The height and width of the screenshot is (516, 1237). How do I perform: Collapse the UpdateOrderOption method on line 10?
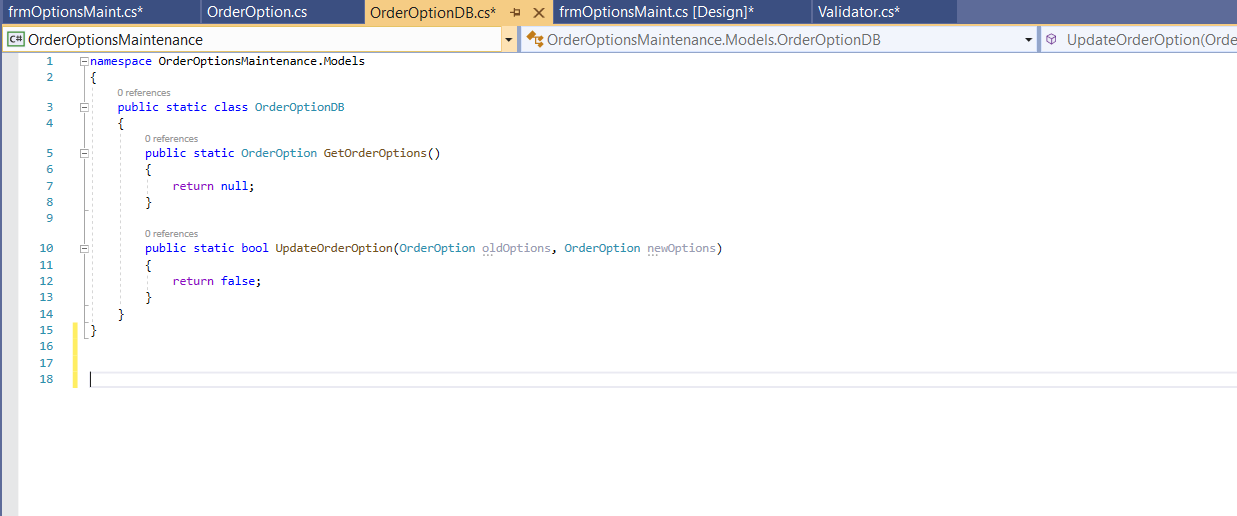pyautogui.click(x=84, y=248)
